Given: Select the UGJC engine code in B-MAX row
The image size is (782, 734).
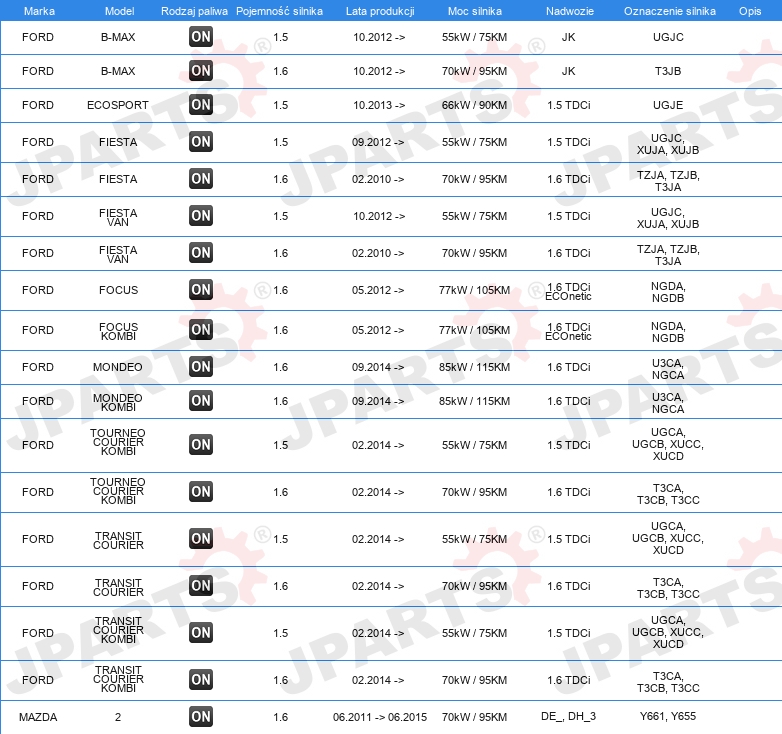Looking at the screenshot, I should point(668,37).
